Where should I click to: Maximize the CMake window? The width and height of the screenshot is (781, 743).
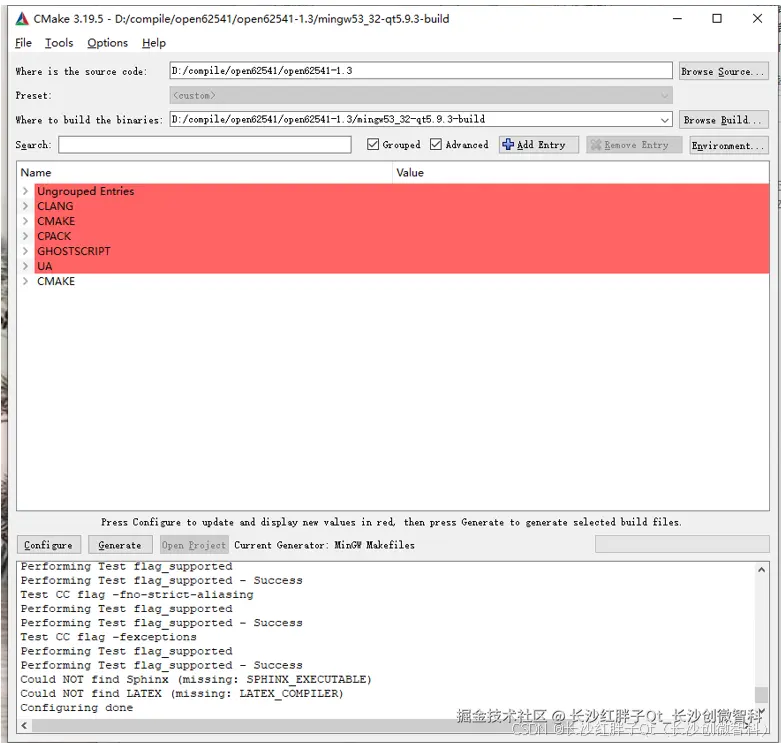[x=717, y=19]
